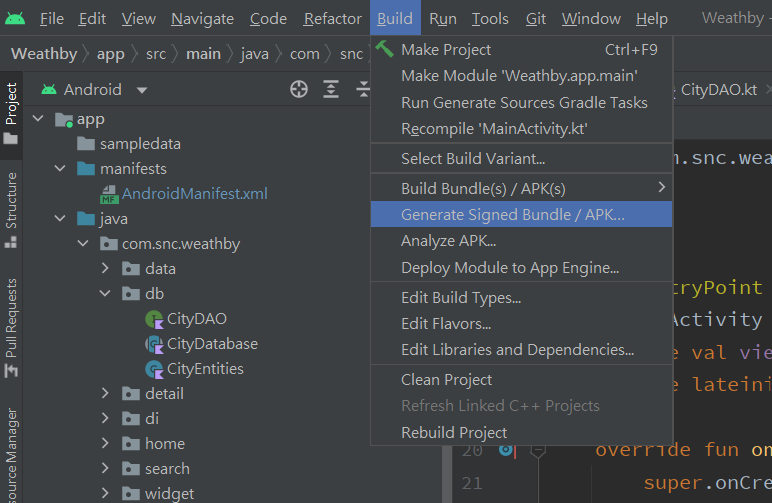Expand the search package
This screenshot has height=503, width=772.
coord(105,468)
